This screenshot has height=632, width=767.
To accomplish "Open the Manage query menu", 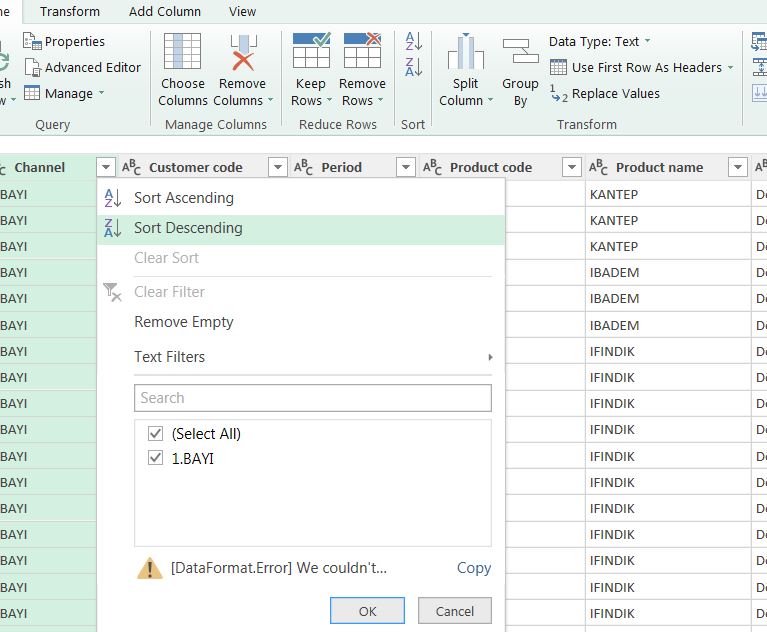I will (64, 93).
